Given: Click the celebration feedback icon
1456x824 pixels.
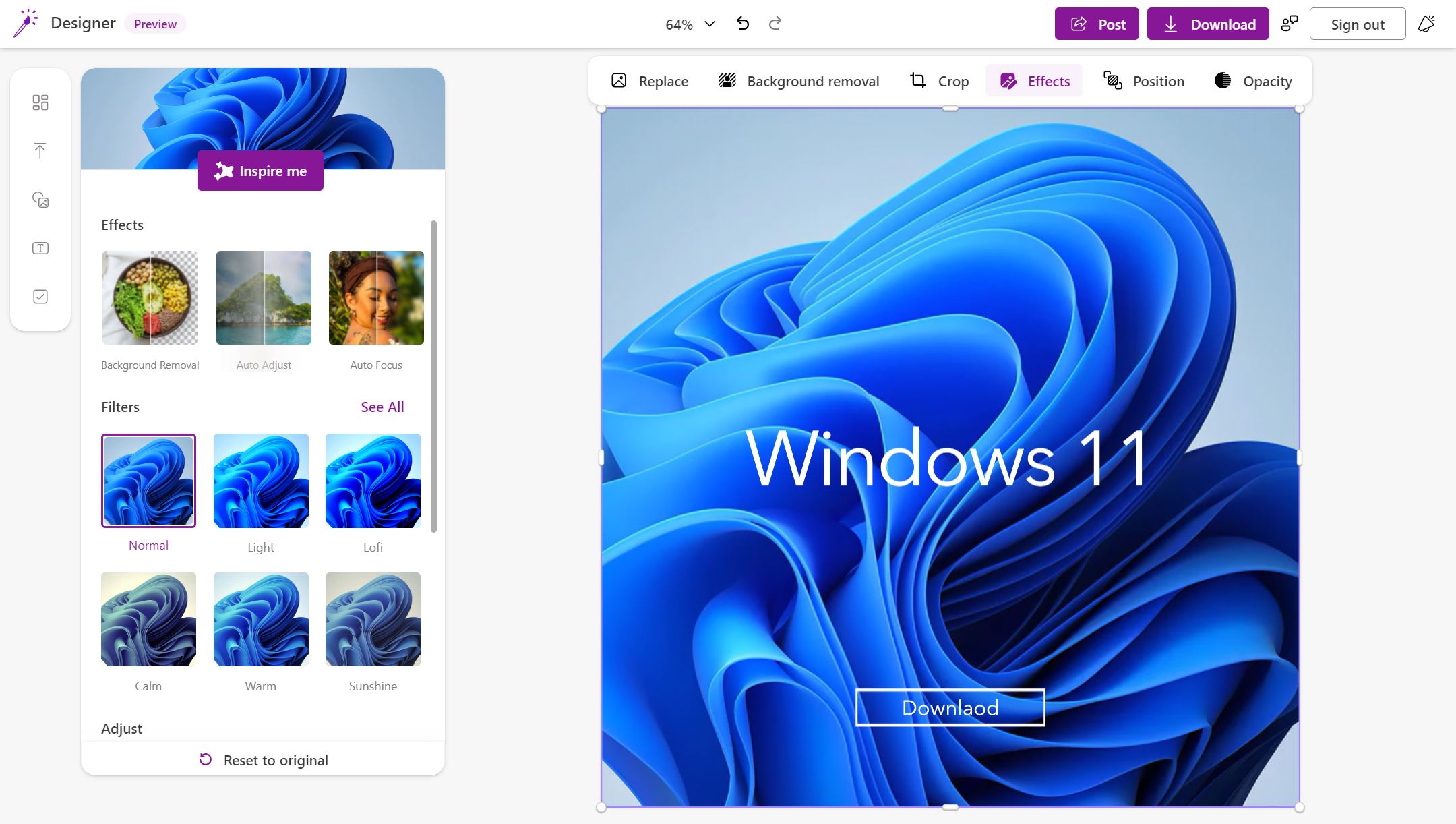Looking at the screenshot, I should (1426, 24).
